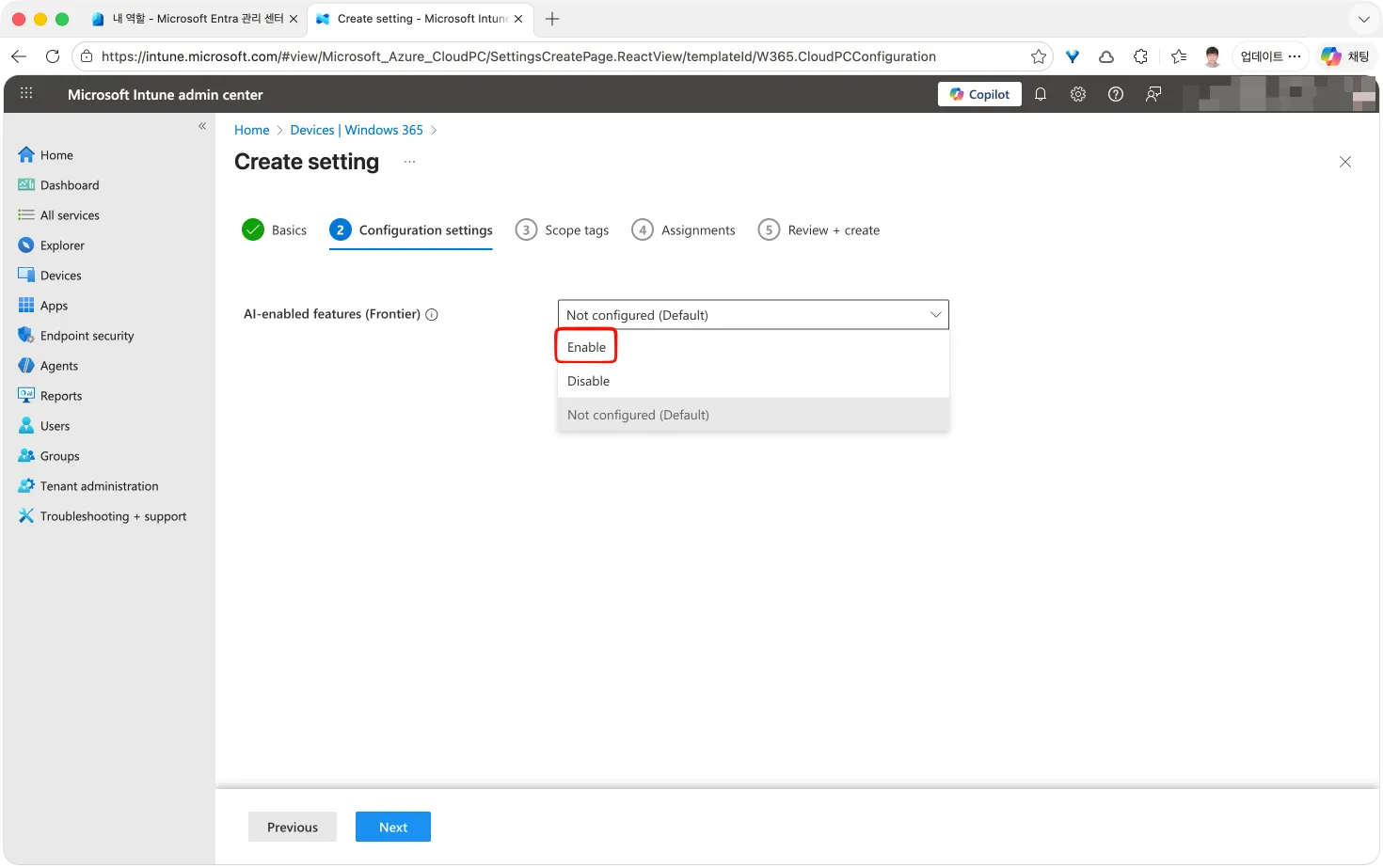Click the Next button
This screenshot has width=1383, height=868.
pos(393,828)
